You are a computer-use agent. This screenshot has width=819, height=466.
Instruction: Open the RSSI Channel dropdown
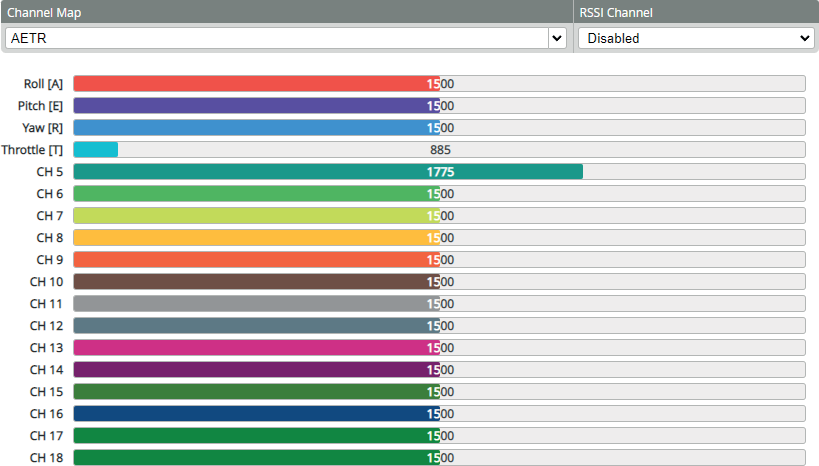[696, 38]
